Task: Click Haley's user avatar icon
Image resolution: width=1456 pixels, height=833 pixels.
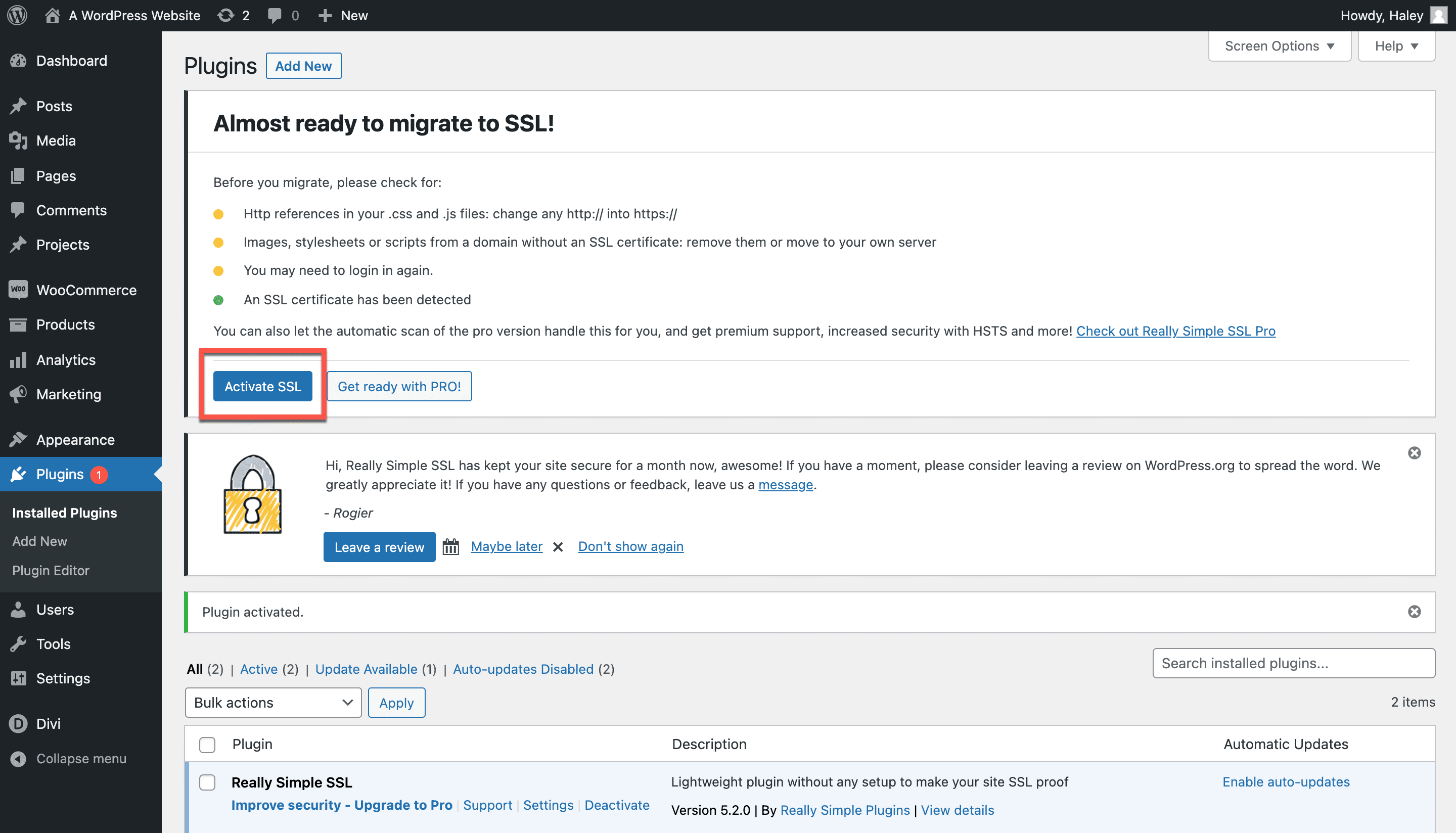Action: coord(1438,16)
